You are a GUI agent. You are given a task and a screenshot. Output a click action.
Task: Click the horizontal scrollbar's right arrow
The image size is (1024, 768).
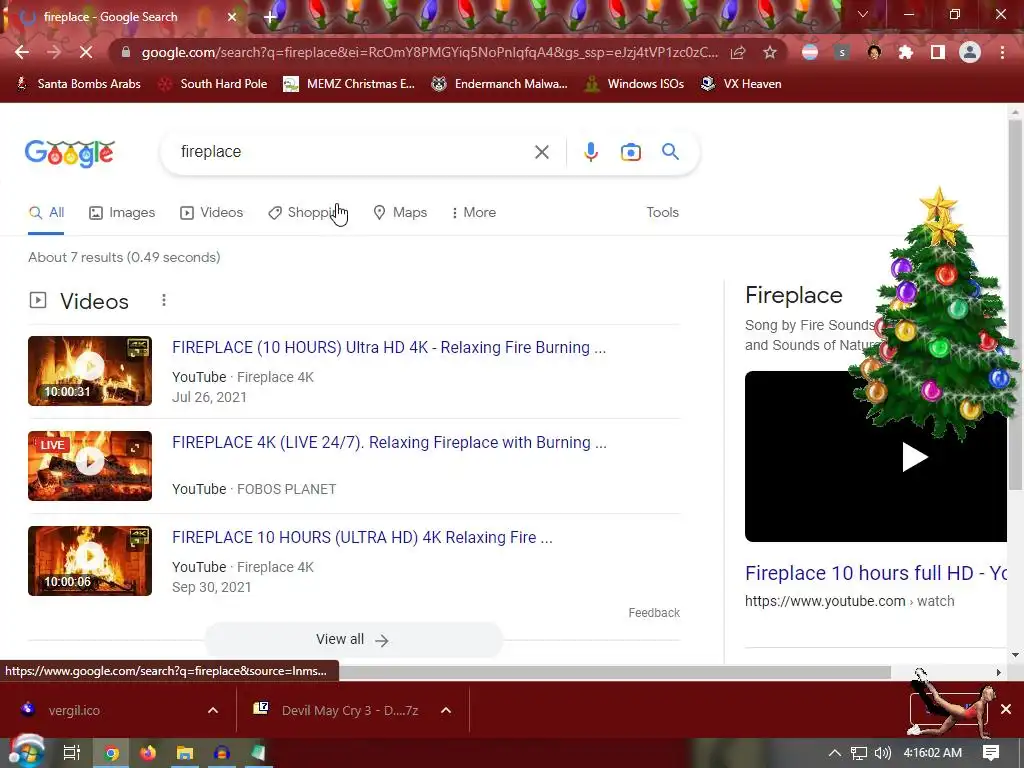click(999, 672)
